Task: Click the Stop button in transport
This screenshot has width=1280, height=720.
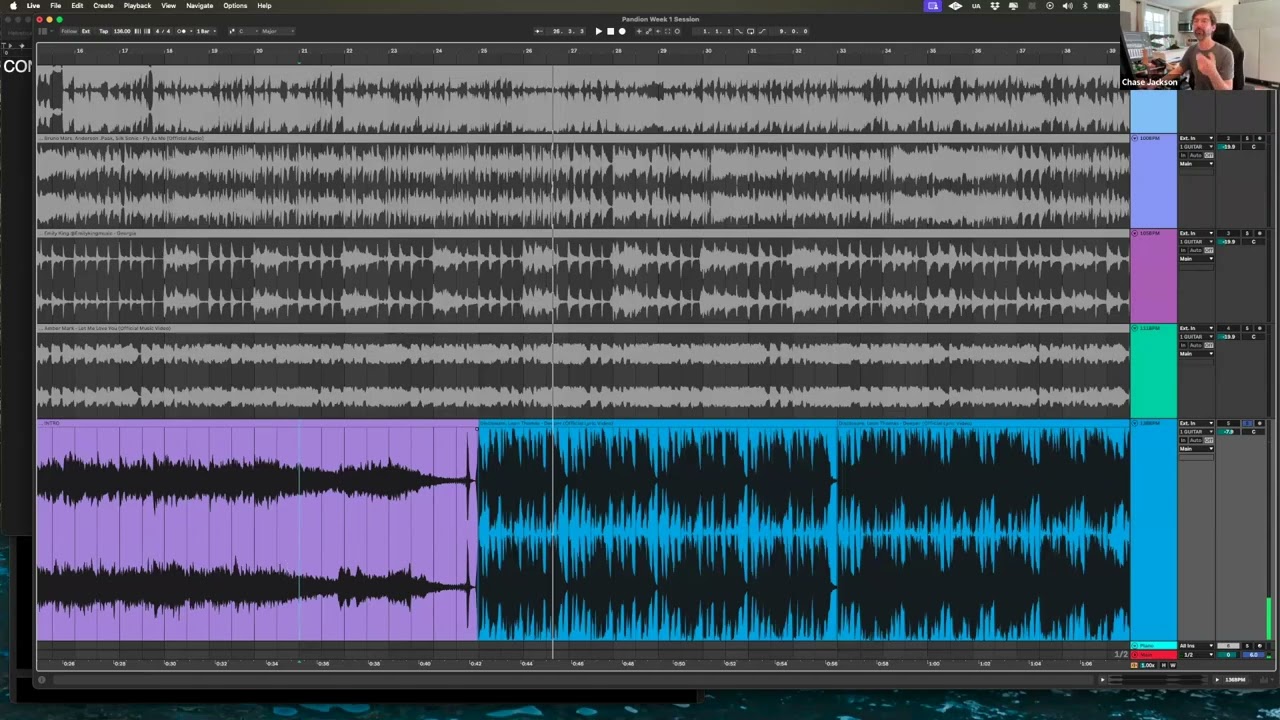Action: [x=610, y=31]
